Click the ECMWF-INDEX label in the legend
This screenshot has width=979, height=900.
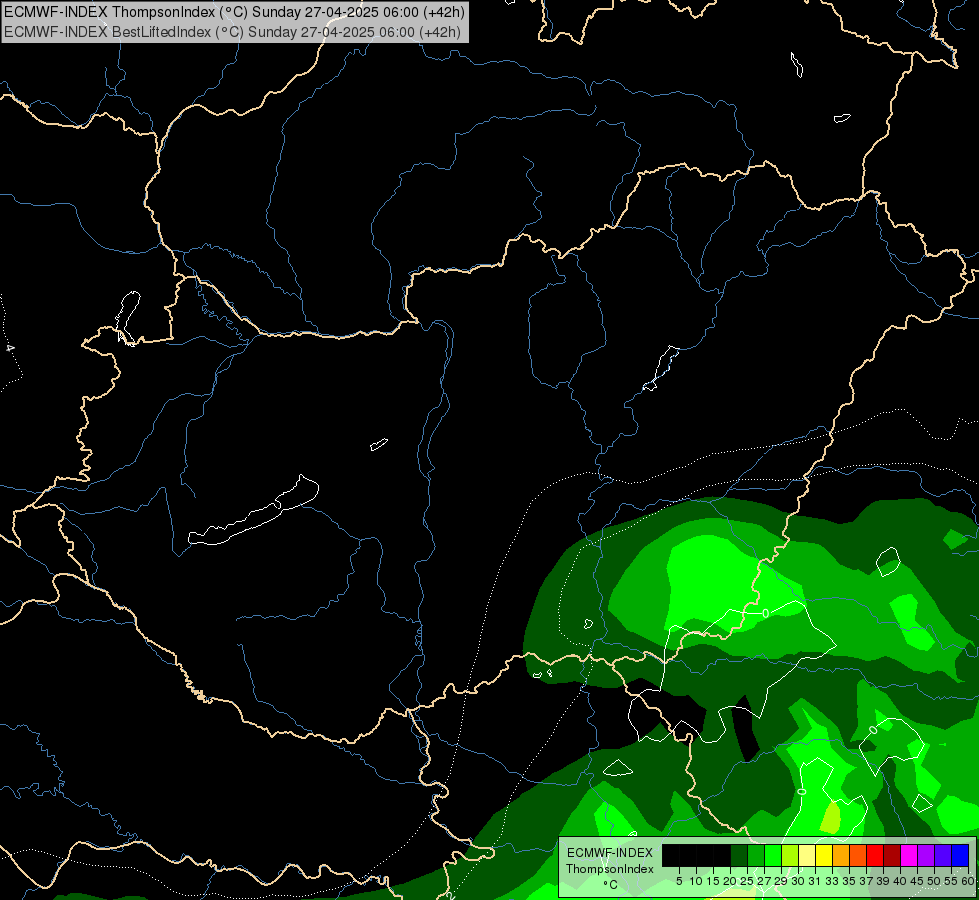[x=610, y=853]
